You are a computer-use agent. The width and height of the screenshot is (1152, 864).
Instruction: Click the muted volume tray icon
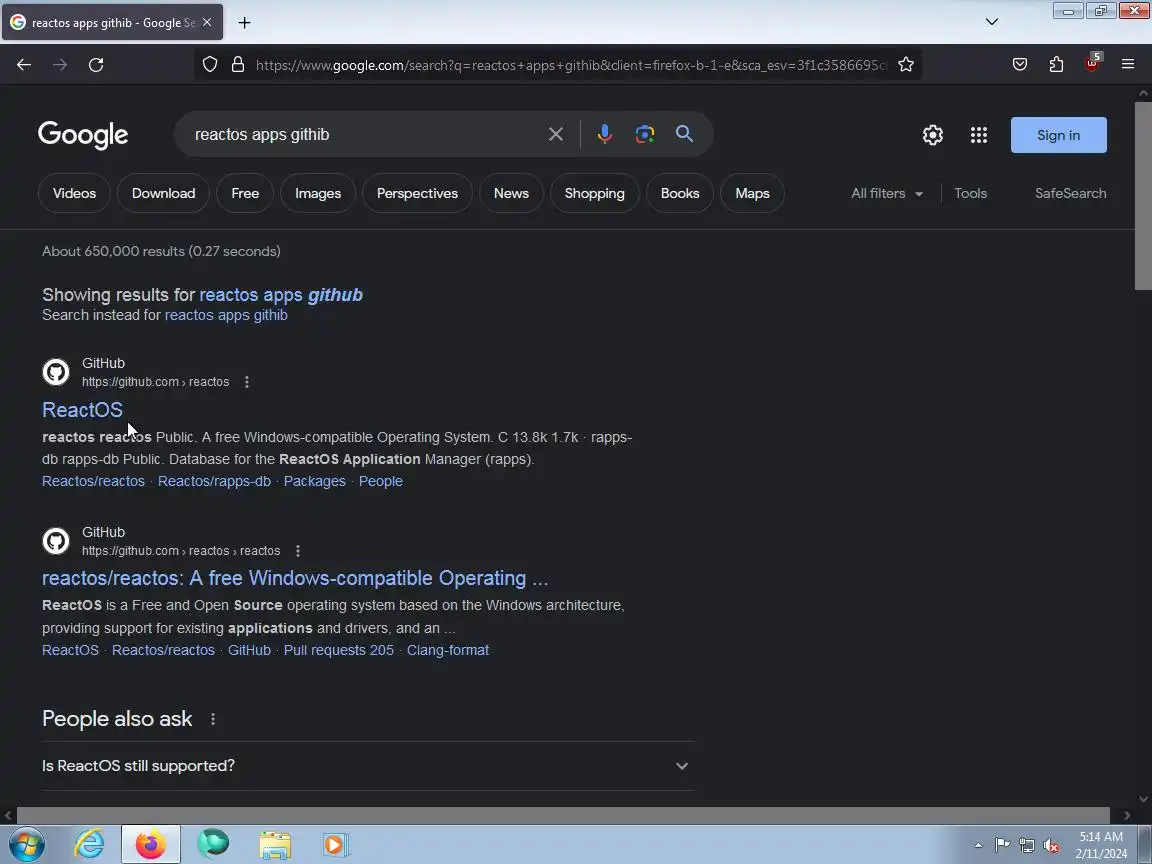[1051, 845]
